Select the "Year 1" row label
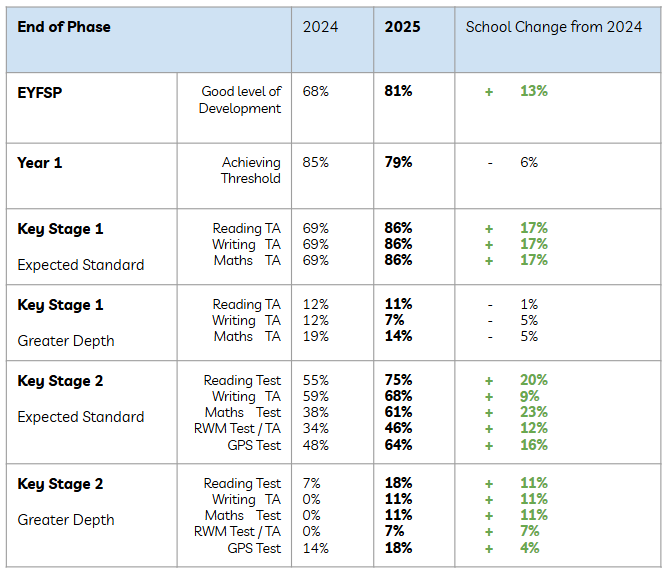The height and width of the screenshot is (572, 667). tap(40, 162)
